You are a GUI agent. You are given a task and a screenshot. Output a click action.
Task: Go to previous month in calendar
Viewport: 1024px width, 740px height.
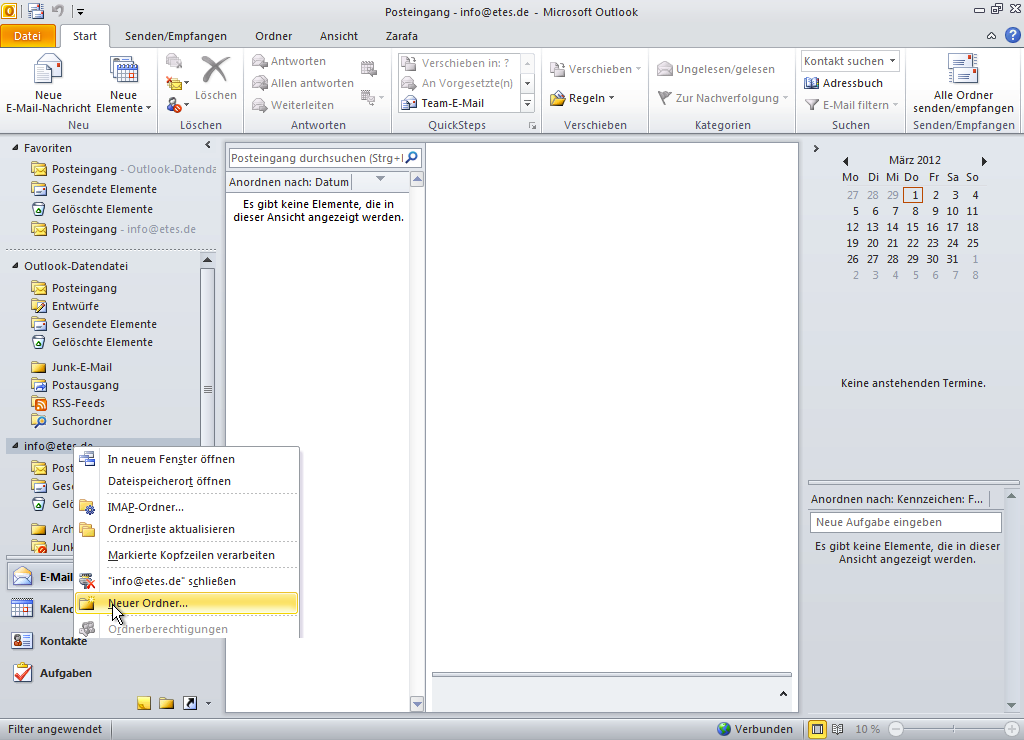point(846,161)
